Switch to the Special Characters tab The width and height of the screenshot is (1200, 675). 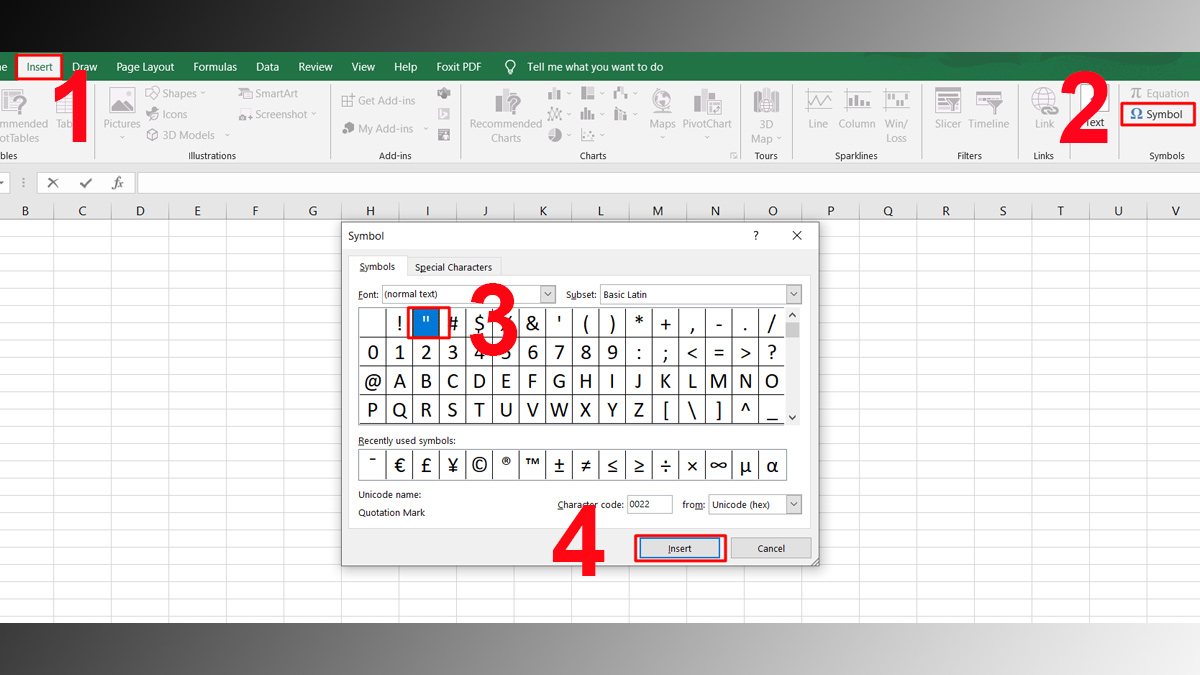[453, 266]
